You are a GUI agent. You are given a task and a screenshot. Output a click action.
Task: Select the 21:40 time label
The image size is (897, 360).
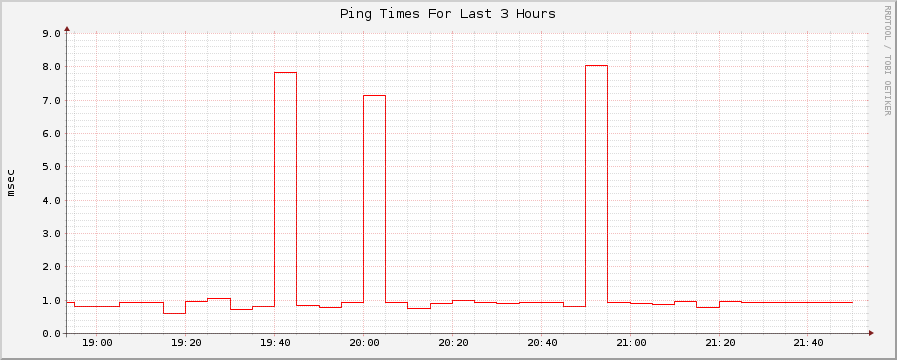click(x=808, y=343)
